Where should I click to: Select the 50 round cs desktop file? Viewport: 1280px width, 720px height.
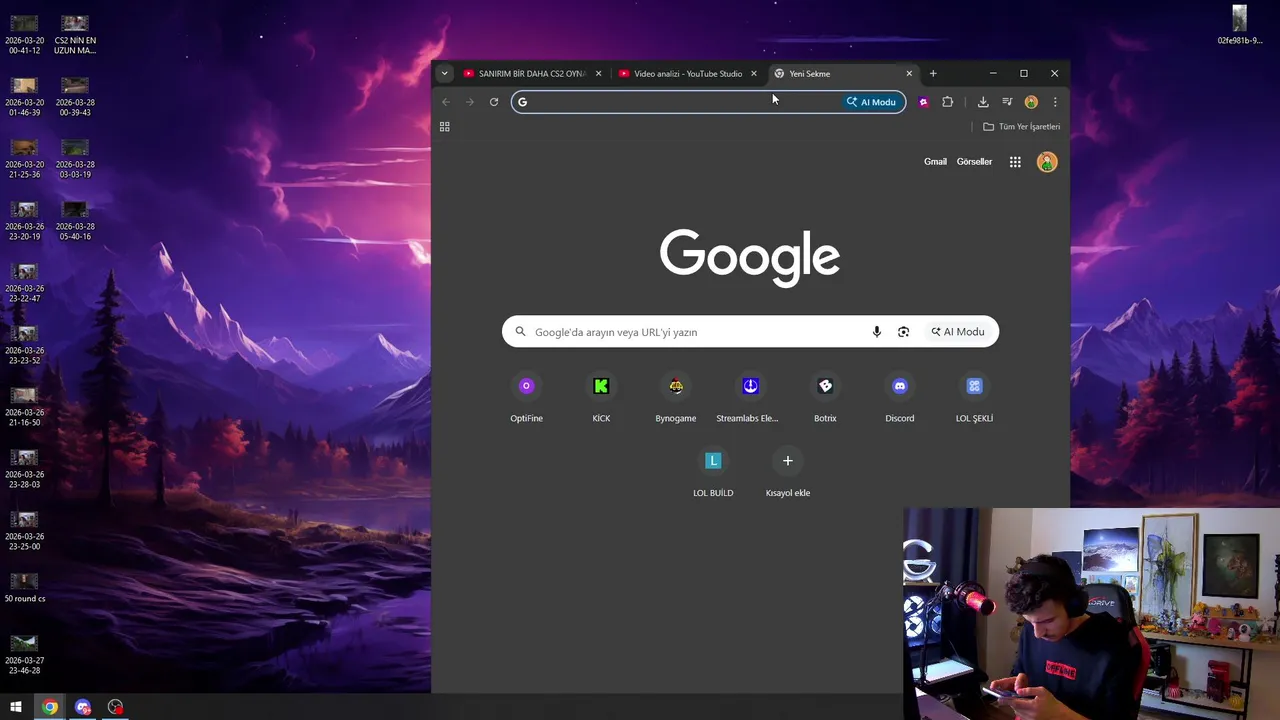point(24,588)
